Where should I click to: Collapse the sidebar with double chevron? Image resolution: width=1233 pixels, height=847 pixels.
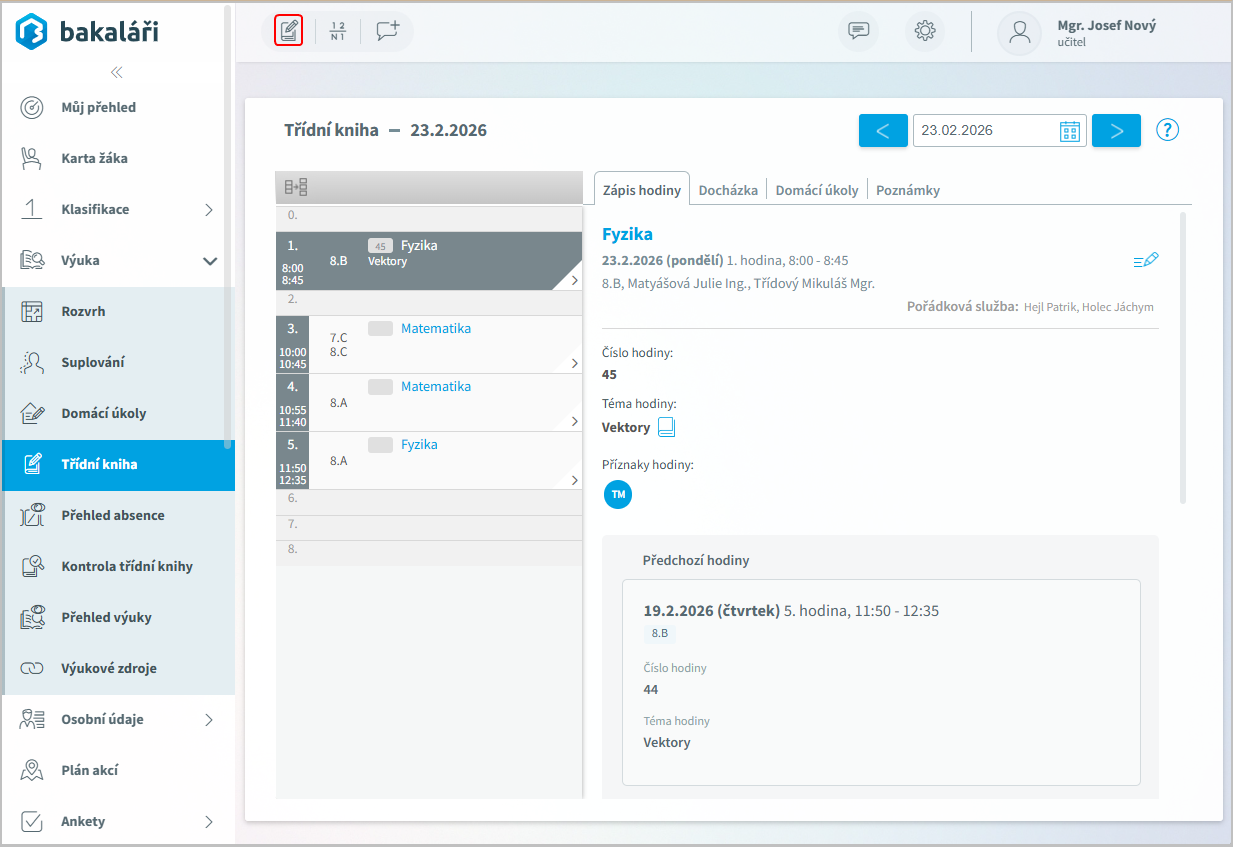(x=117, y=72)
